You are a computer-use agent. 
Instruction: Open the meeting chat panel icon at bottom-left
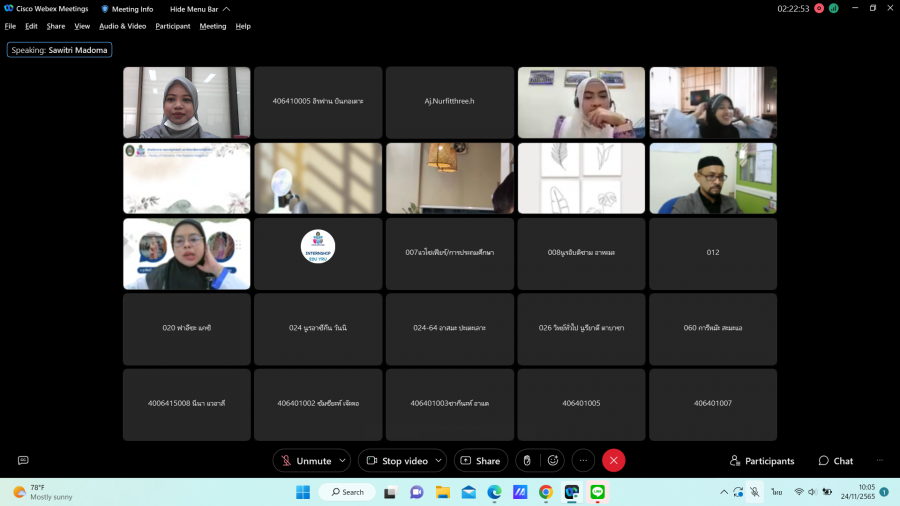(x=23, y=460)
